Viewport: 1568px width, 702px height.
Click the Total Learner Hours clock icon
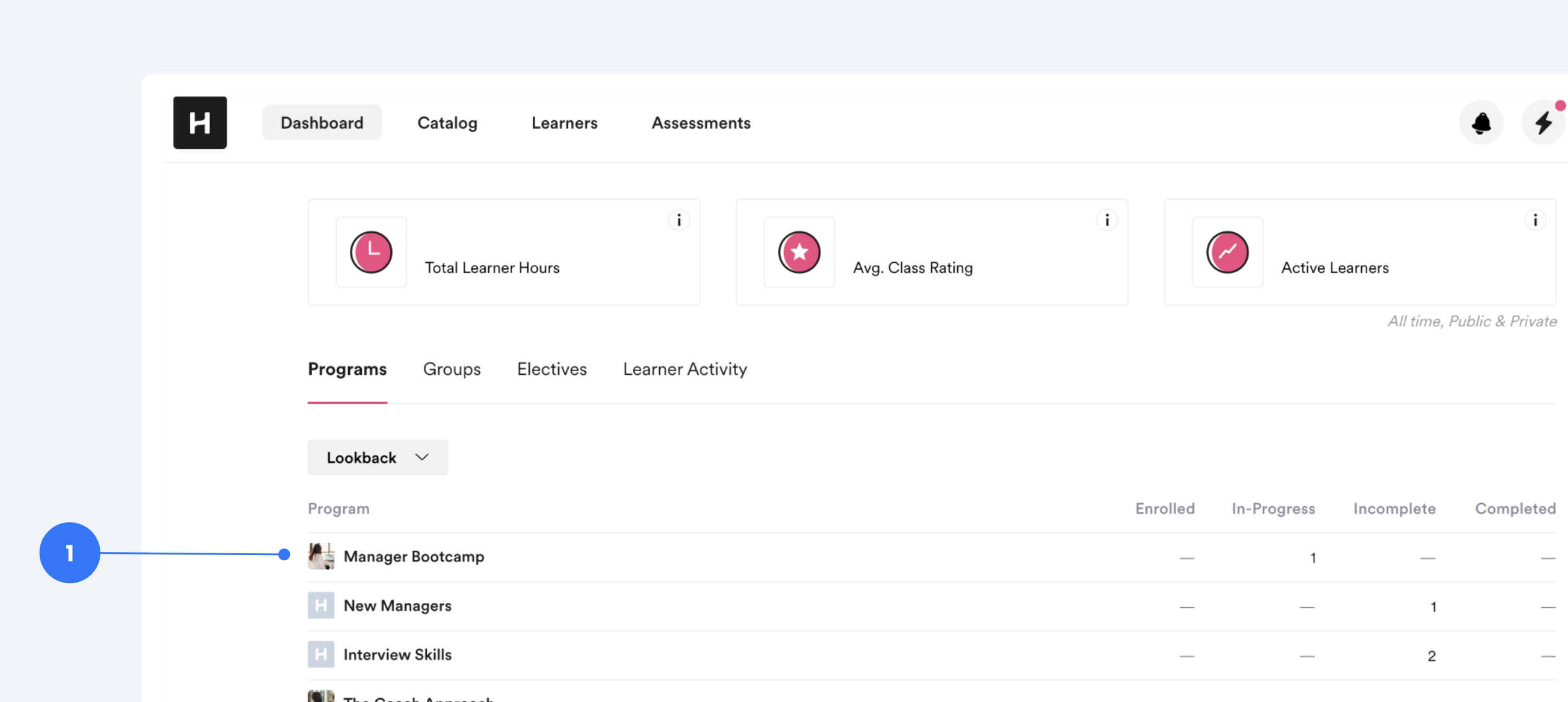[371, 252]
